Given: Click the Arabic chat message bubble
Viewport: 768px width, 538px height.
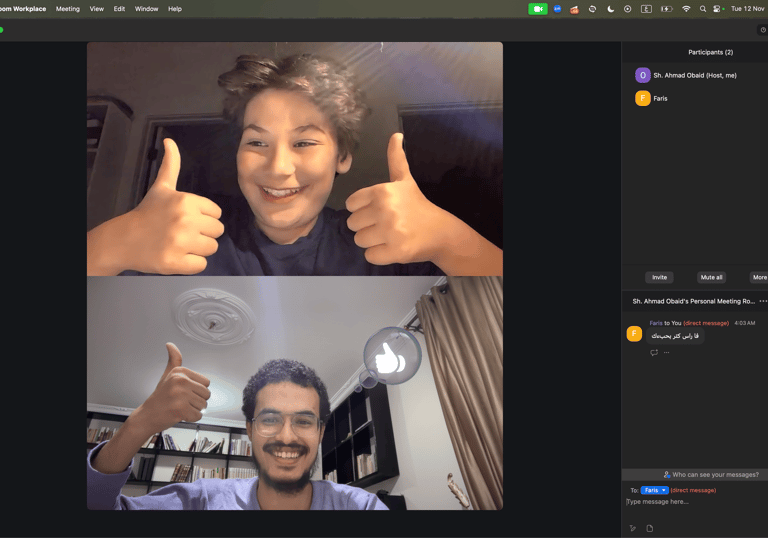Looking at the screenshot, I should coord(675,336).
